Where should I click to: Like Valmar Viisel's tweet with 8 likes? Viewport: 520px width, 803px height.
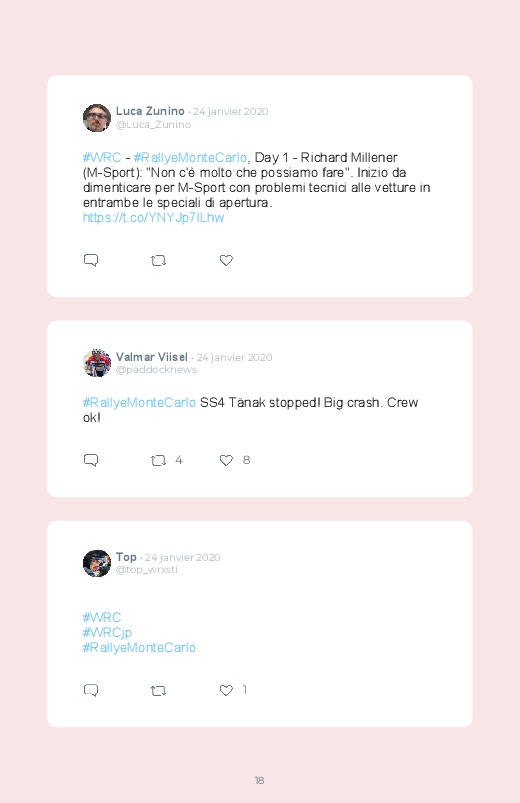226,460
